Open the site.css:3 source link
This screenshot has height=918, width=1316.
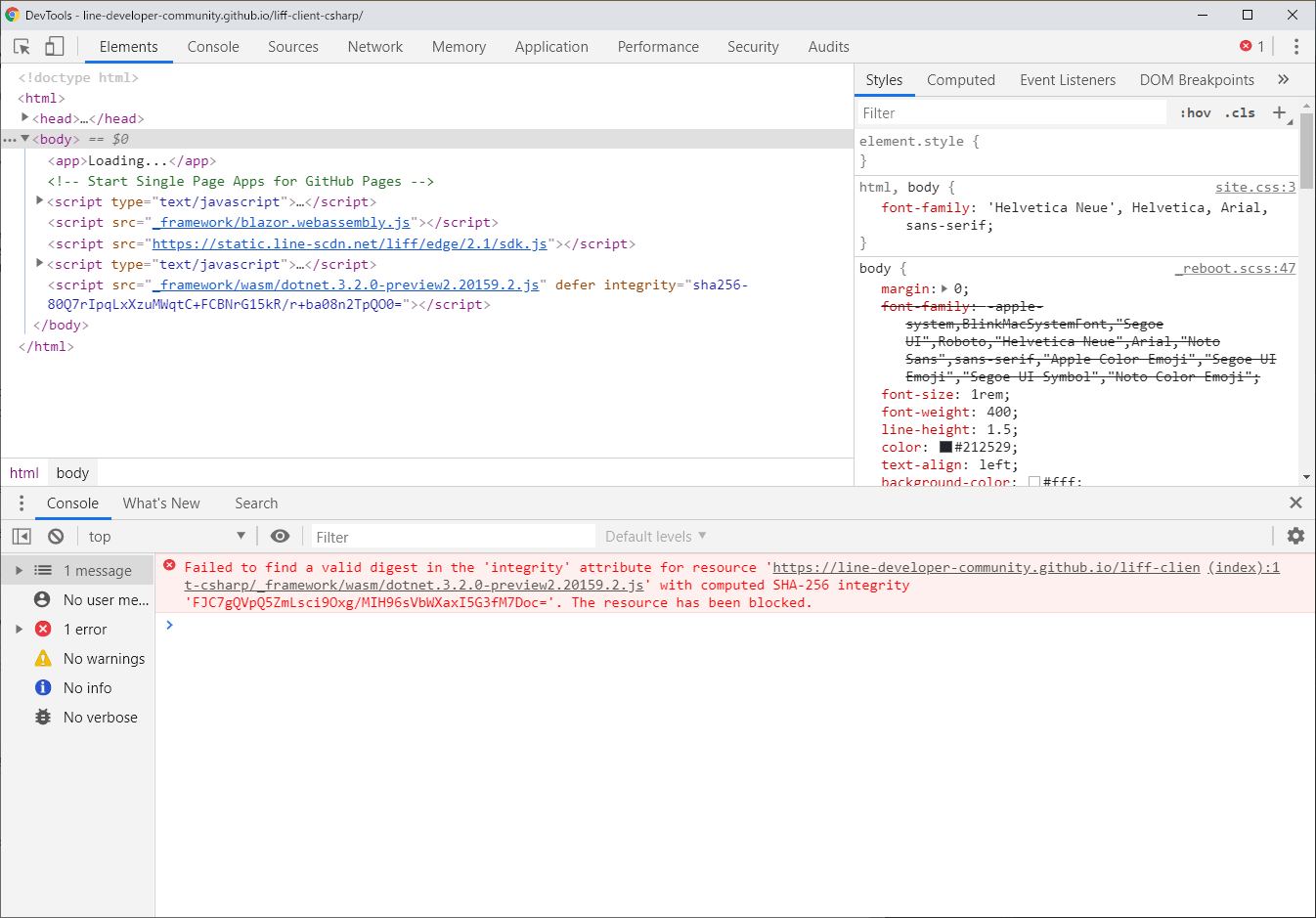point(1255,187)
